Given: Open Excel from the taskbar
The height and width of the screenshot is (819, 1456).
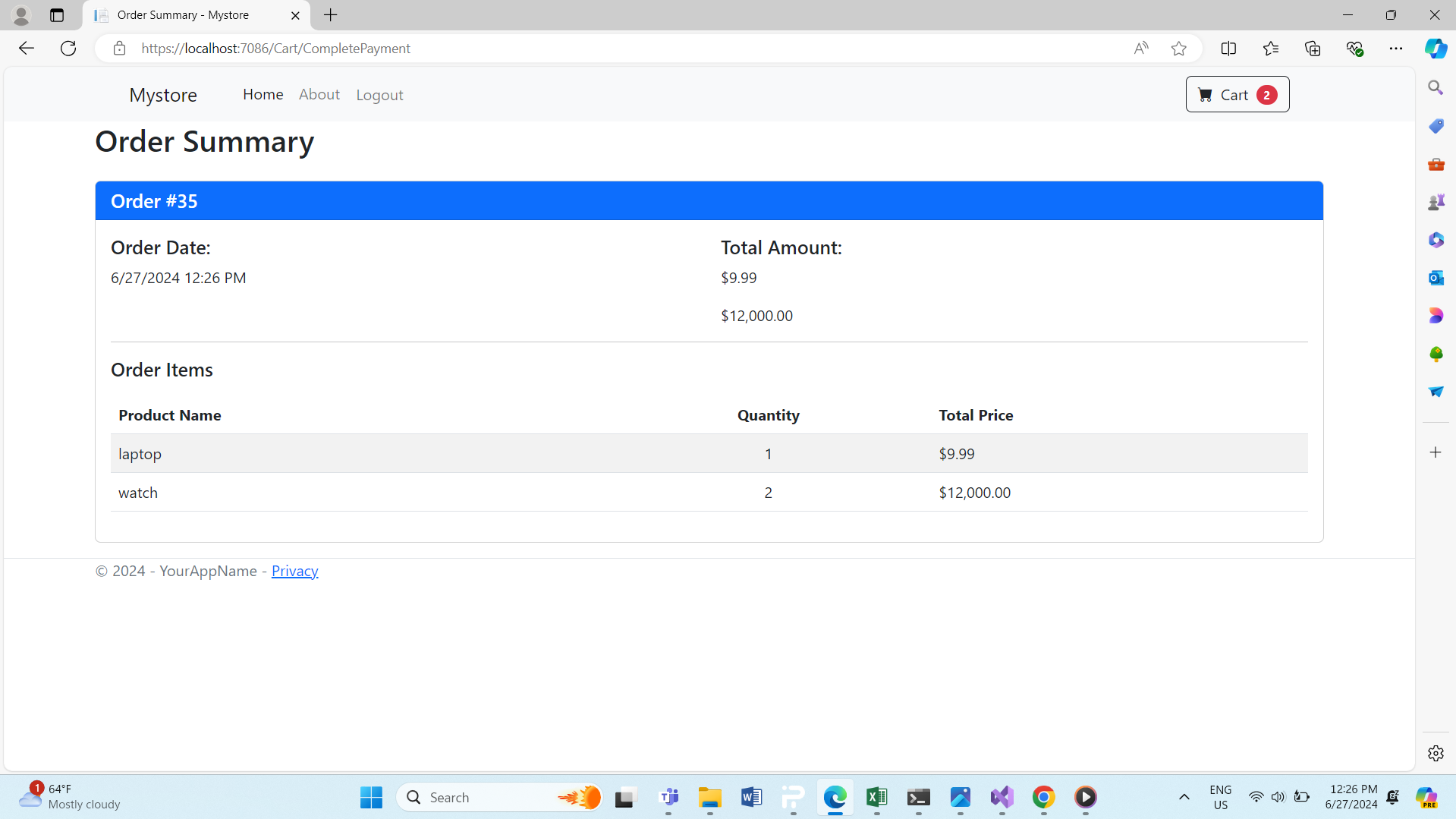Looking at the screenshot, I should pyautogui.click(x=876, y=797).
